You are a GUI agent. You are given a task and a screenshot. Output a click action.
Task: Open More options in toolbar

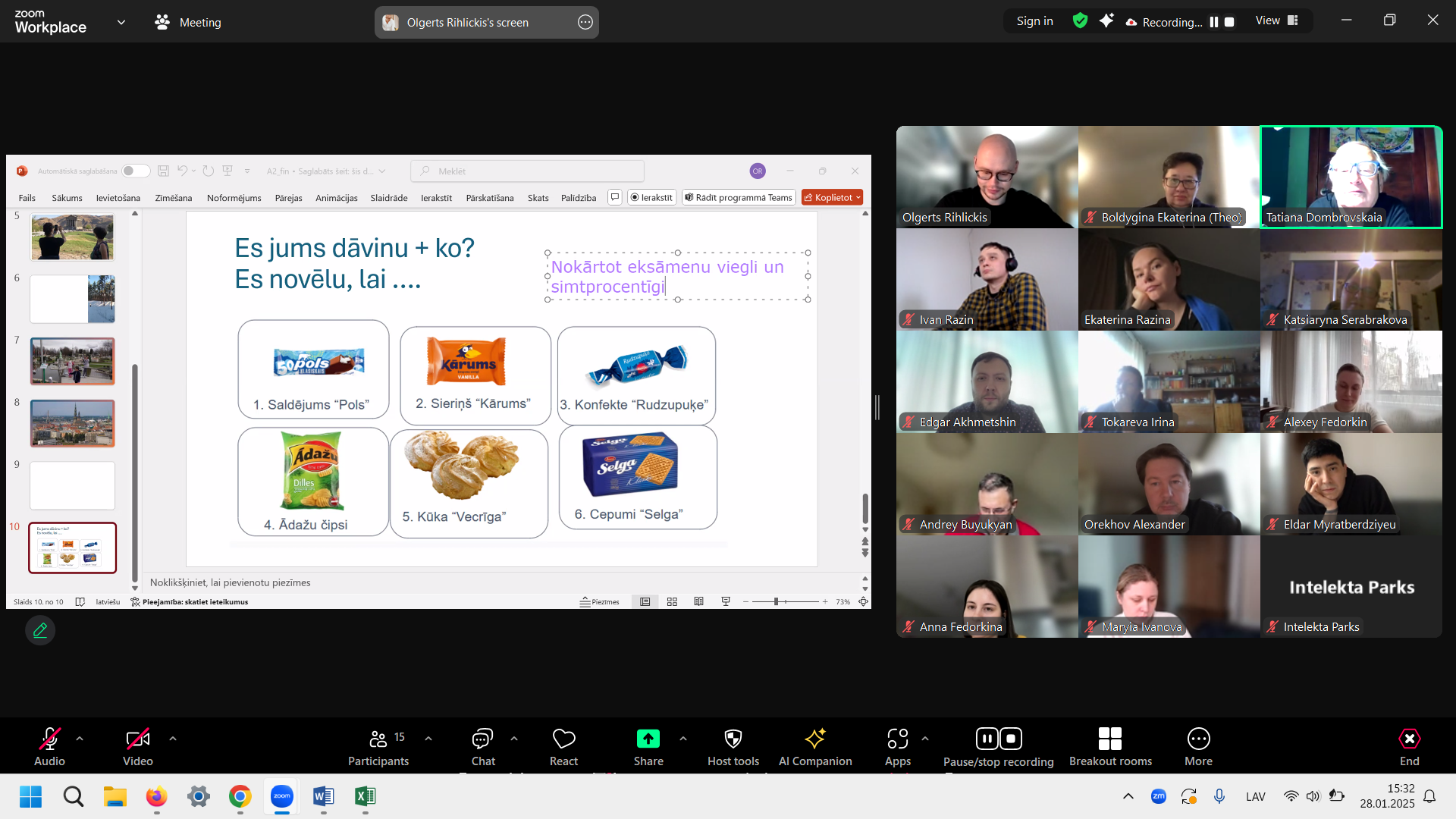click(x=1198, y=747)
